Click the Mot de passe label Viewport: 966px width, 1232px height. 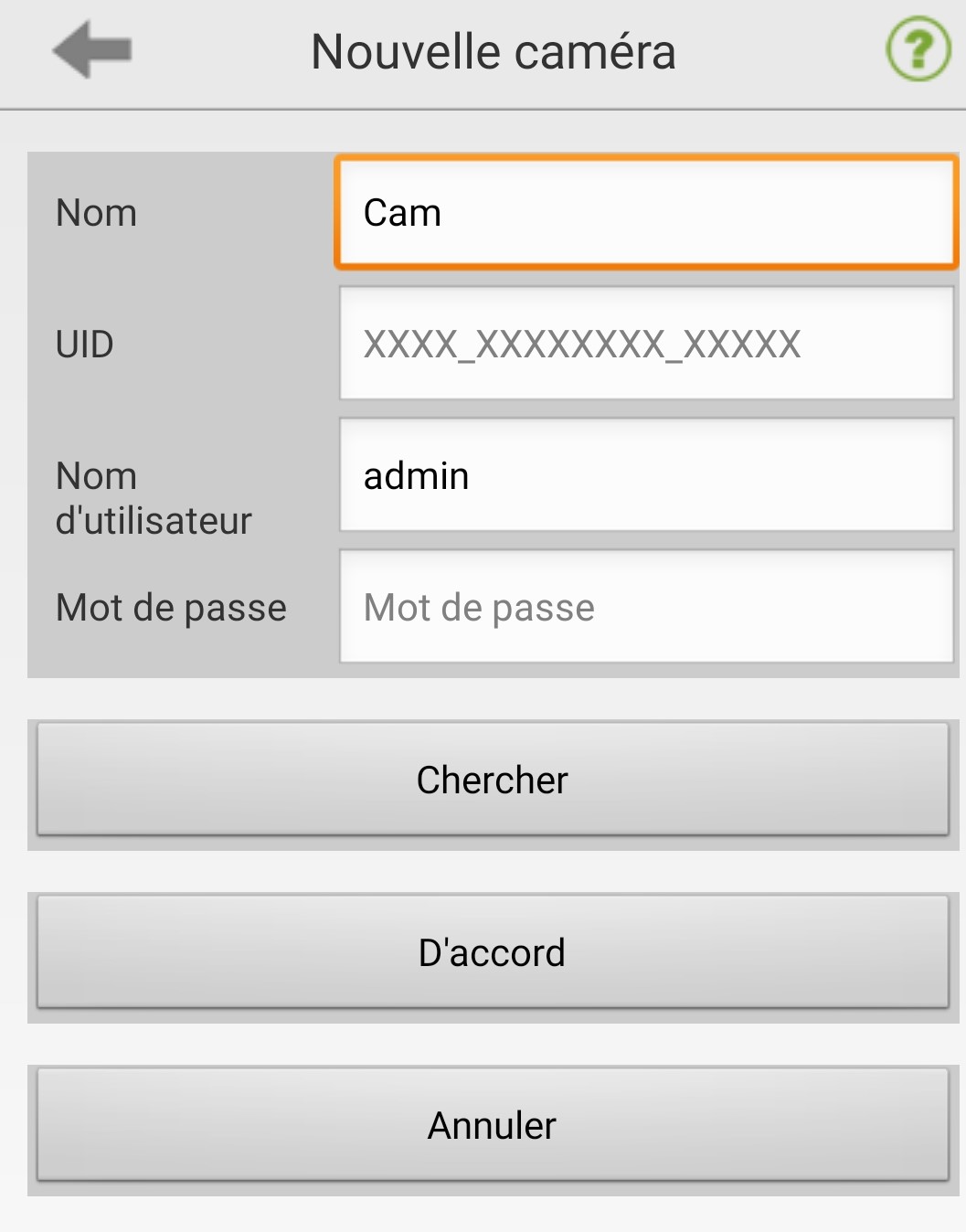pos(171,608)
